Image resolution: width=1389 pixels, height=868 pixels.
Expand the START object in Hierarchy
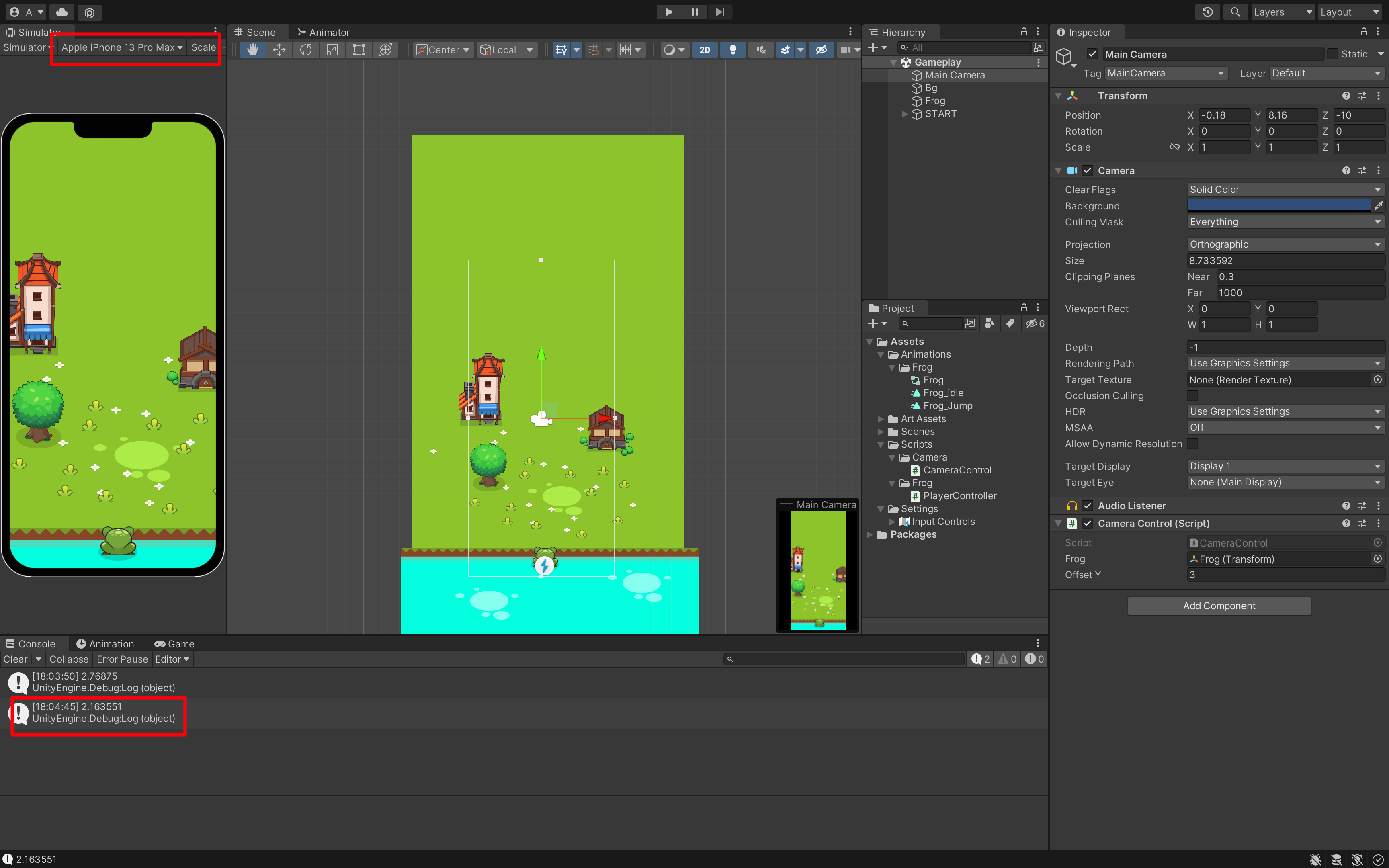pos(905,114)
